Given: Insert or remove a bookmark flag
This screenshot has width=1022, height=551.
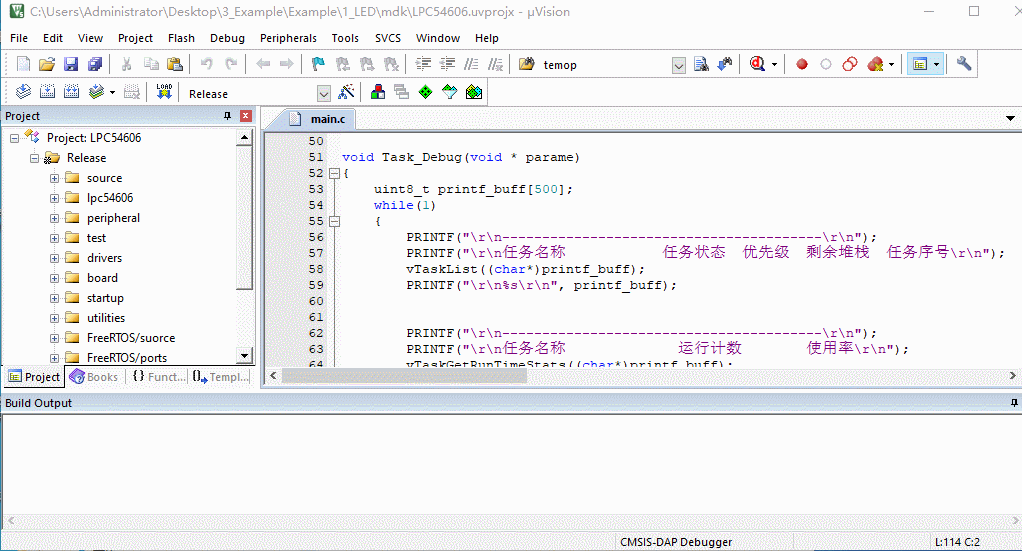Looking at the screenshot, I should (318, 64).
